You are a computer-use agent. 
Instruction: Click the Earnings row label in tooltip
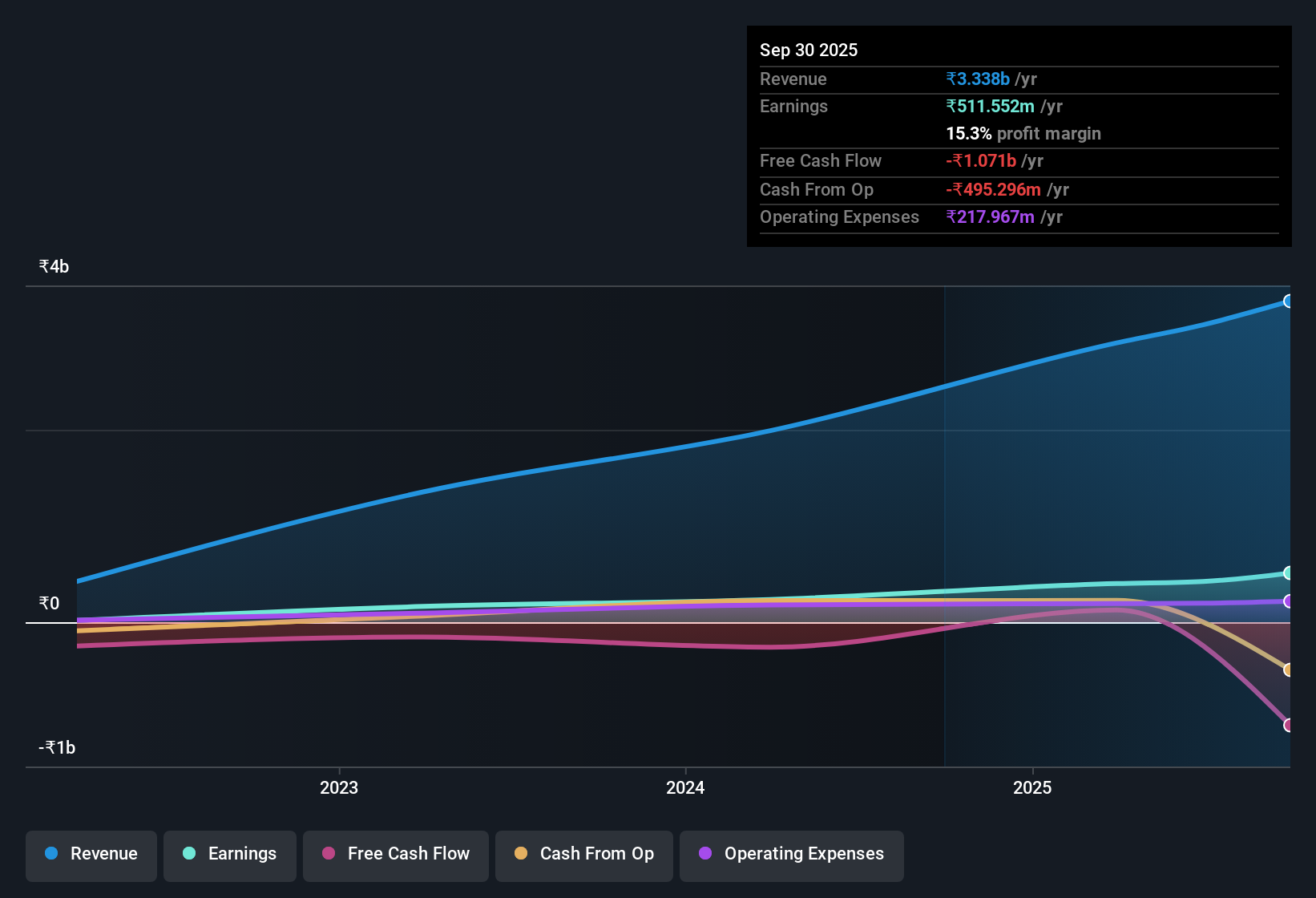point(793,106)
